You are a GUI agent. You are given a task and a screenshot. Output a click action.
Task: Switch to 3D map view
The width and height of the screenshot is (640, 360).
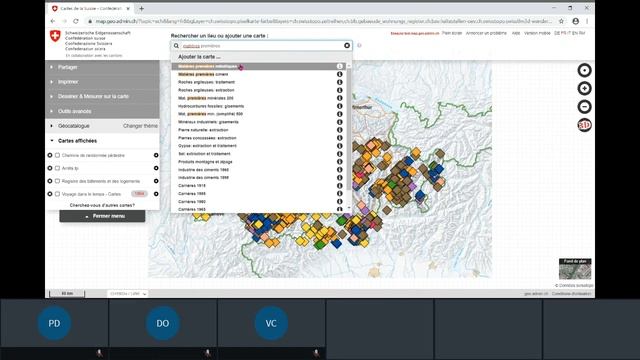coord(584,125)
